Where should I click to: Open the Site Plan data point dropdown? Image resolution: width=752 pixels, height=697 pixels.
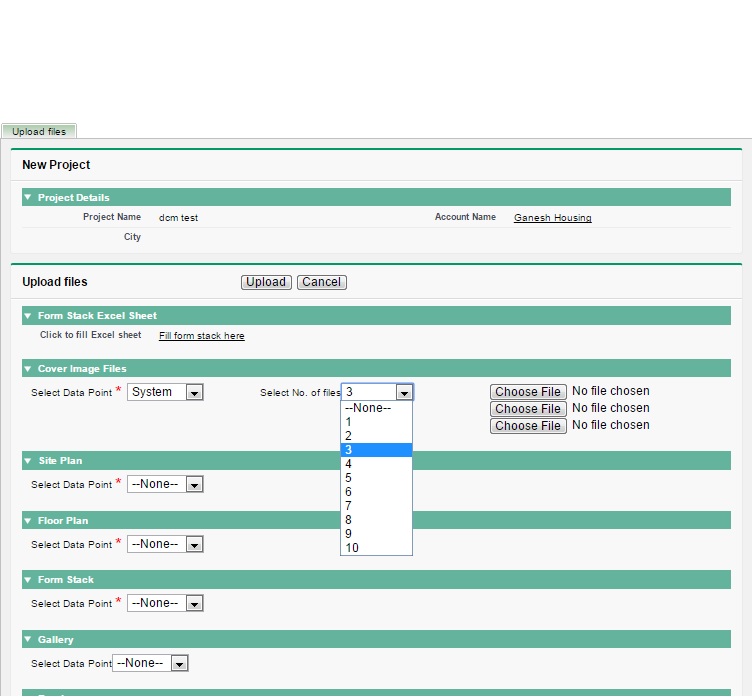click(165, 485)
